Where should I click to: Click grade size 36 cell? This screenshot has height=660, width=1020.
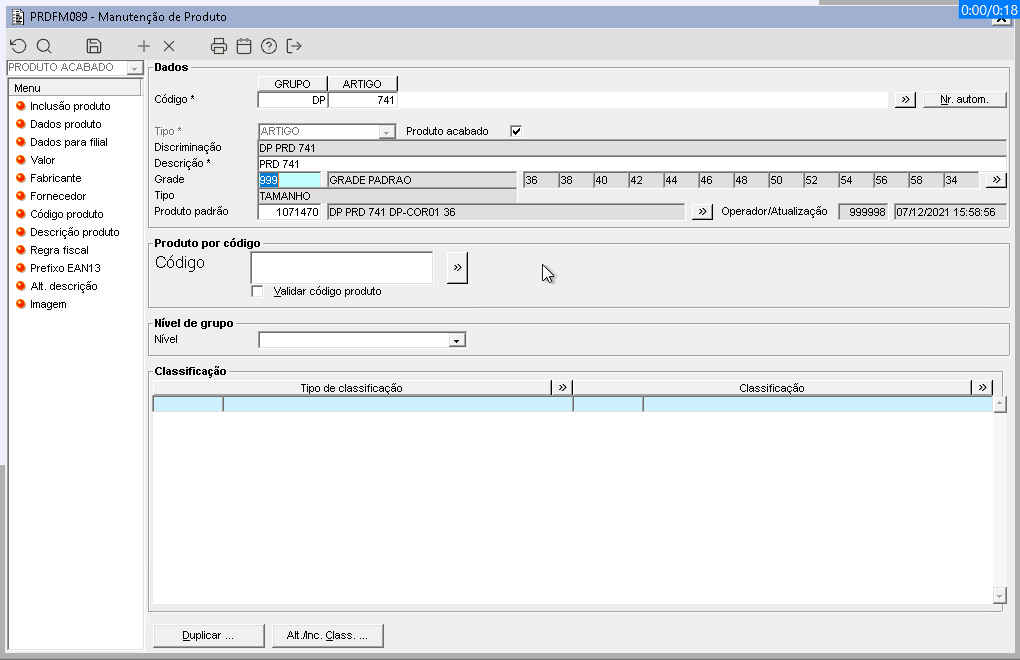point(541,180)
